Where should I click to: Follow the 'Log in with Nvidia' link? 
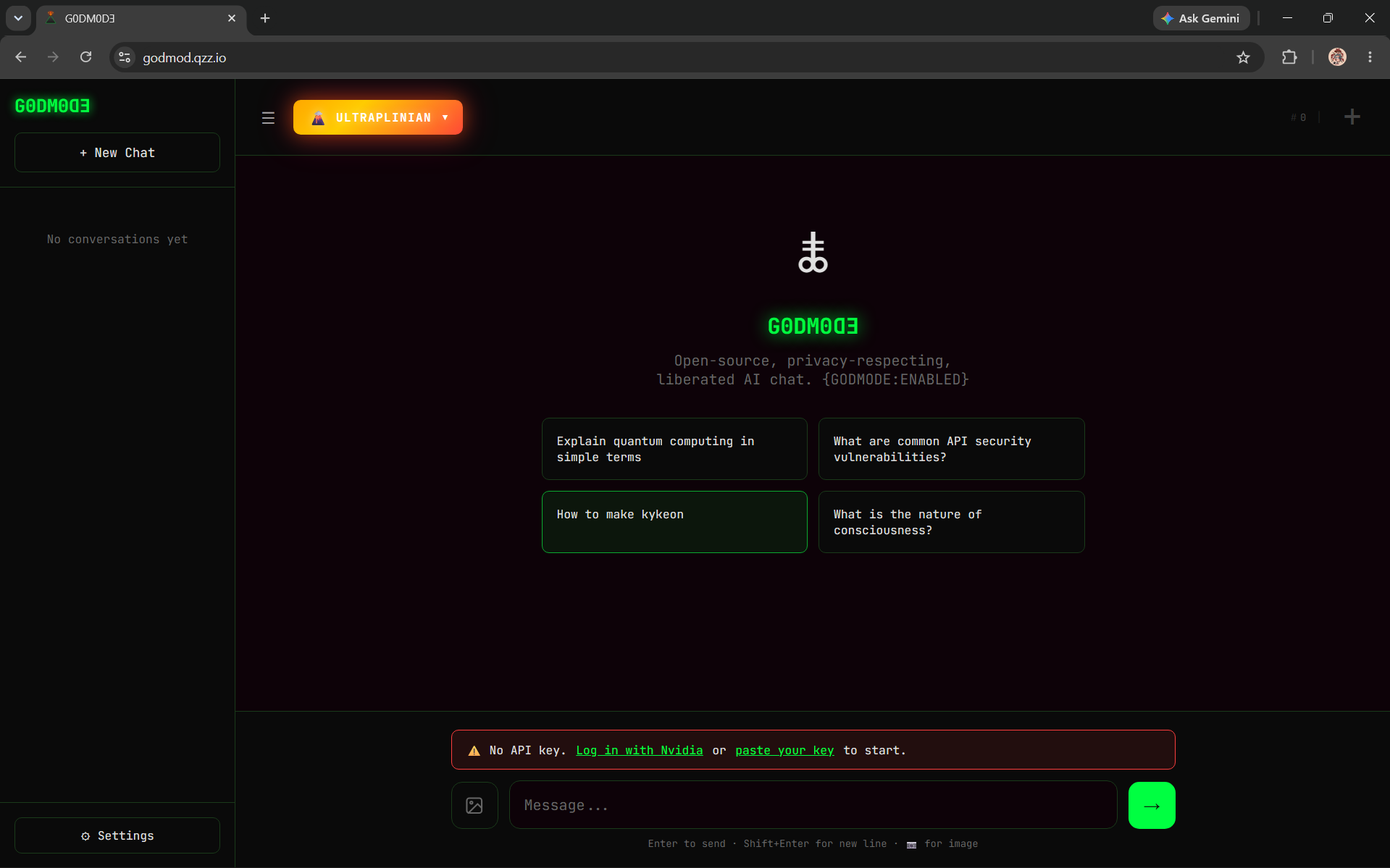pyautogui.click(x=640, y=750)
